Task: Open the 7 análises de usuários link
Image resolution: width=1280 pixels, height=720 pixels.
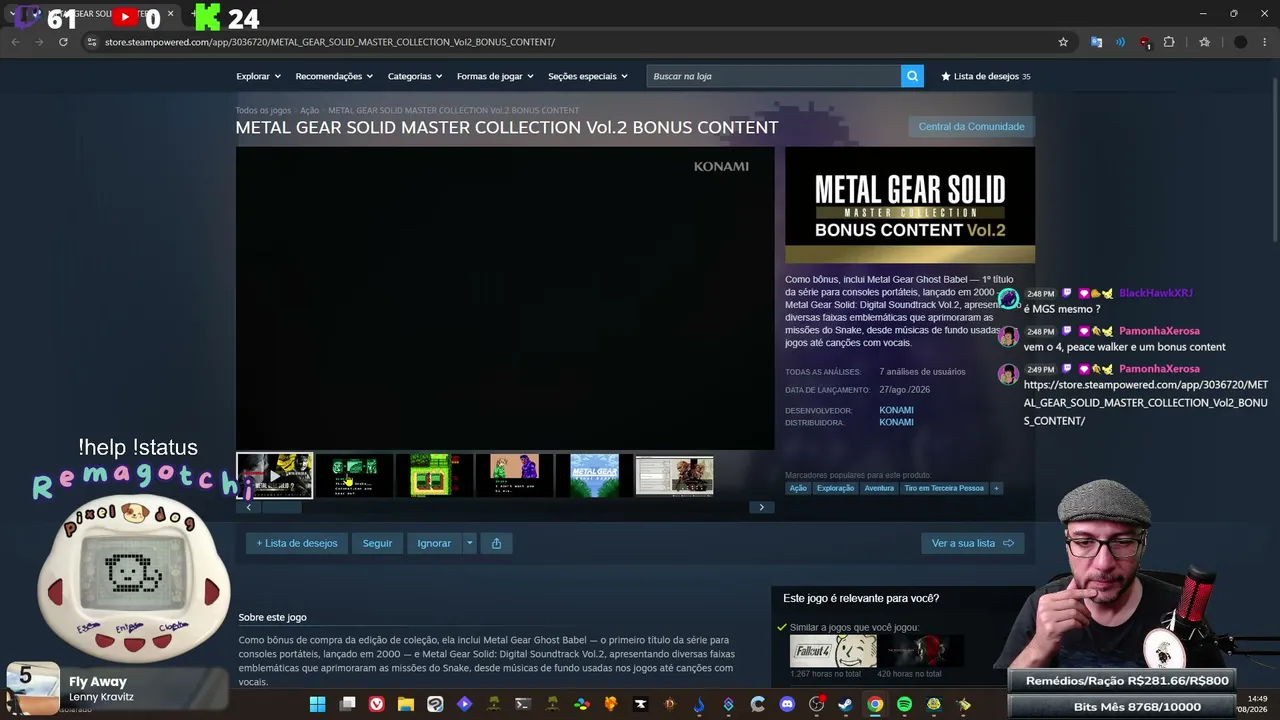Action: click(922, 372)
